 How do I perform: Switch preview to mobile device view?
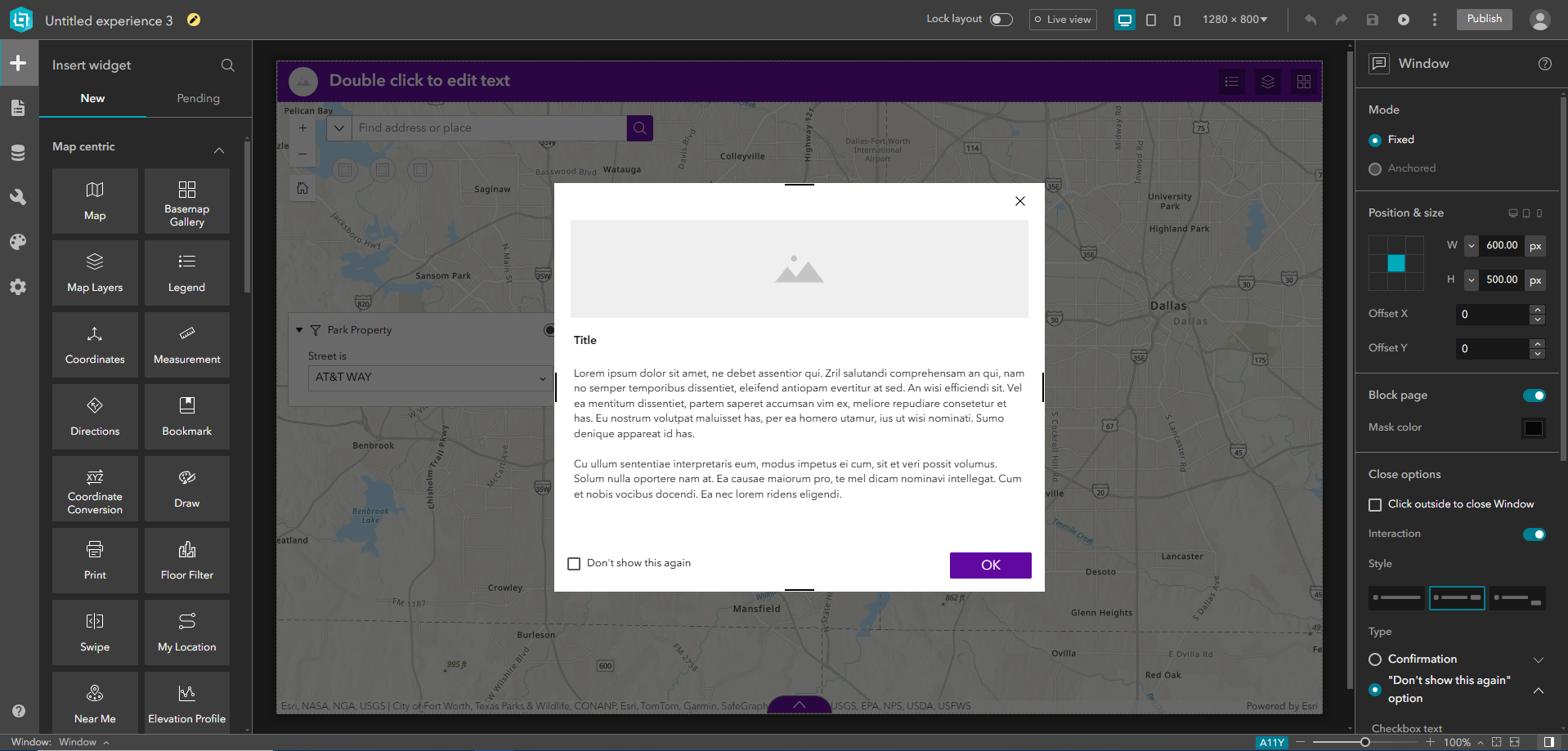point(1177,20)
